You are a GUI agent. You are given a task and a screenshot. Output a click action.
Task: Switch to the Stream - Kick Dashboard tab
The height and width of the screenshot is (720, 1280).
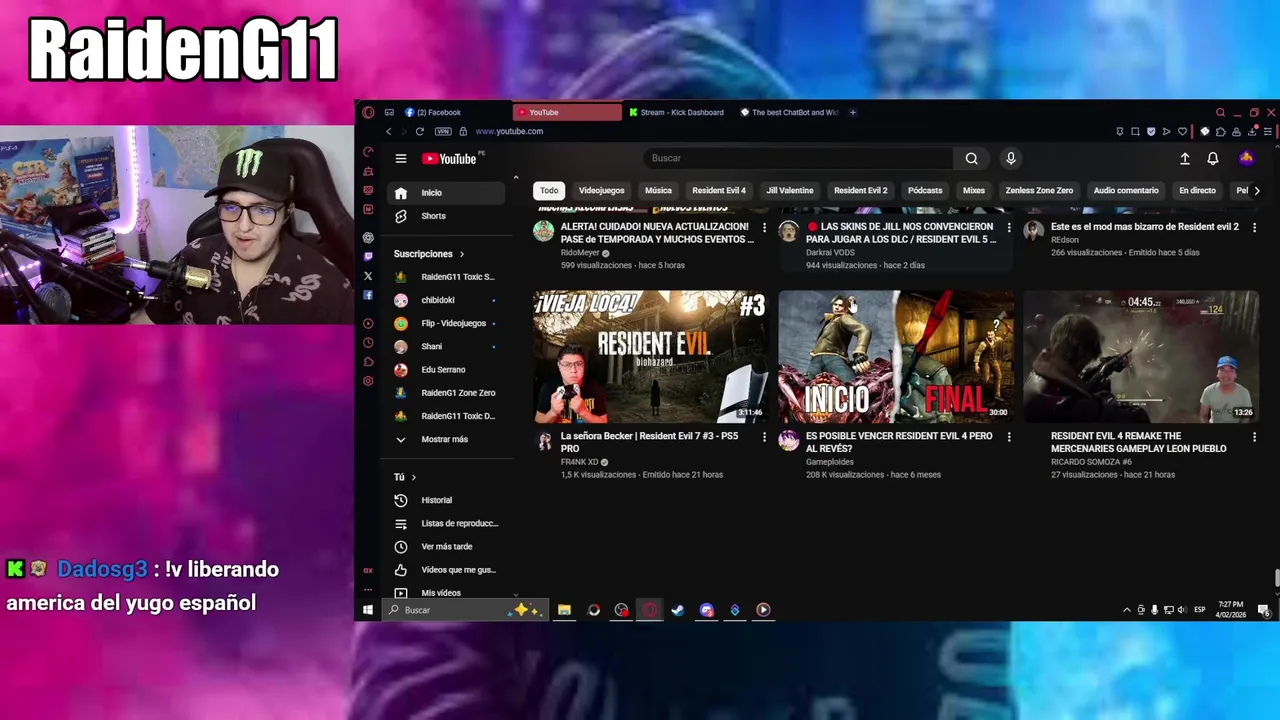click(678, 112)
